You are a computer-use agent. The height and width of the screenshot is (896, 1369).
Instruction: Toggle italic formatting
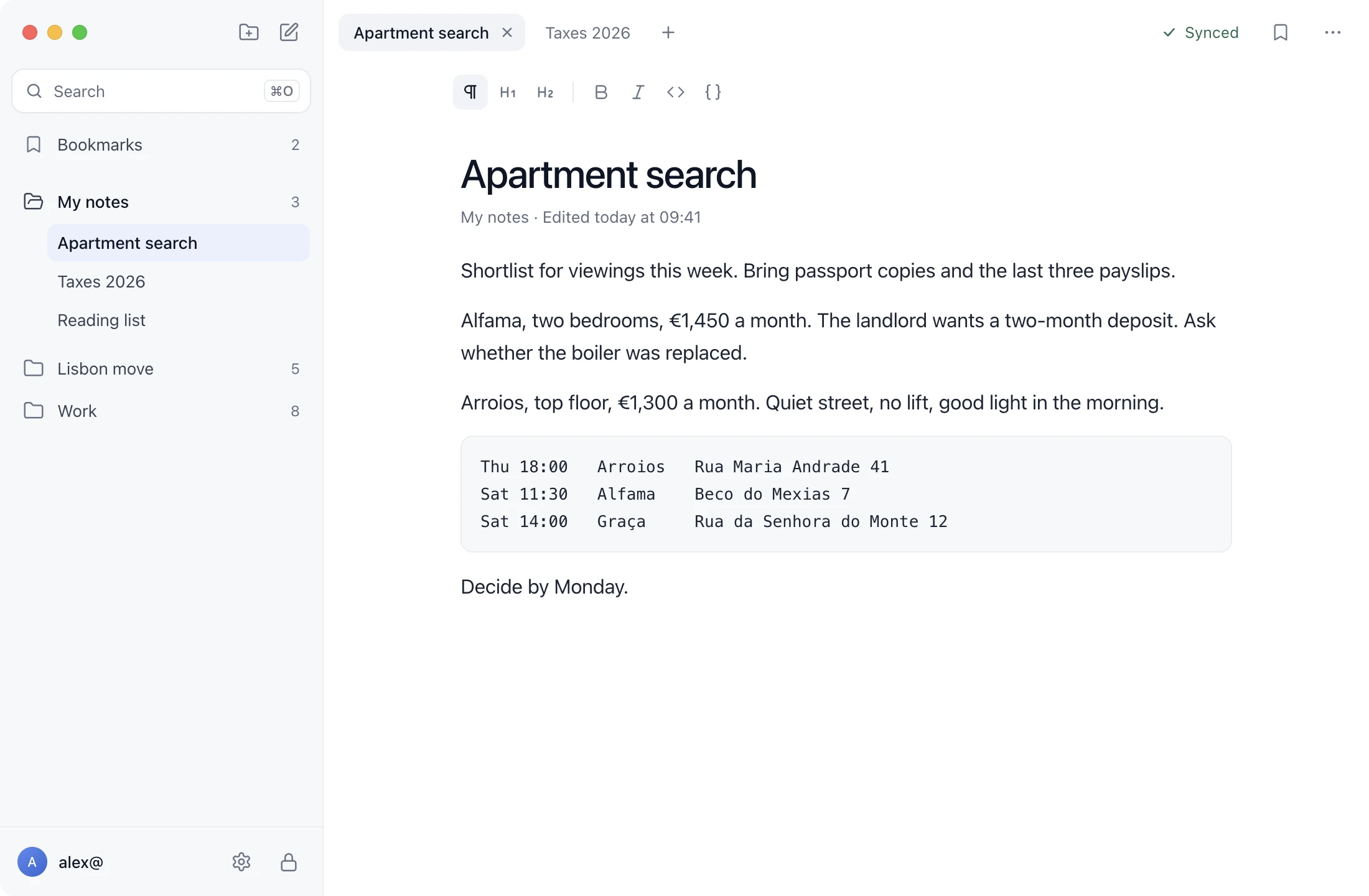(x=638, y=92)
